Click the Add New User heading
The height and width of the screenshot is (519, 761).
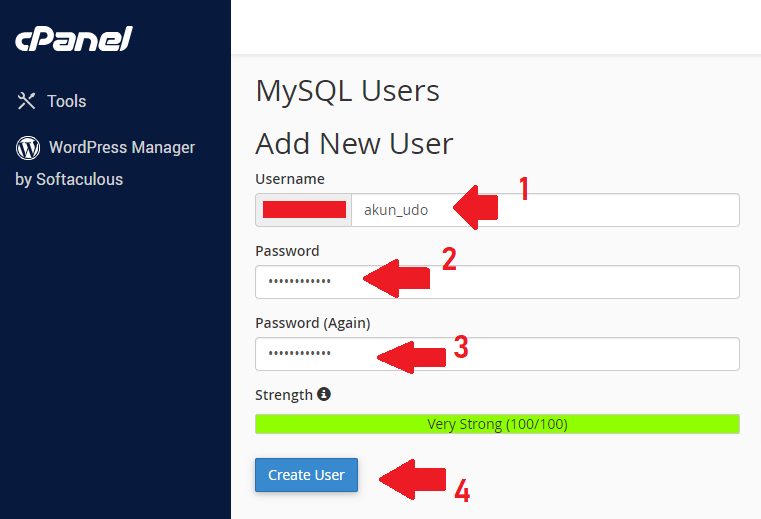(x=354, y=144)
